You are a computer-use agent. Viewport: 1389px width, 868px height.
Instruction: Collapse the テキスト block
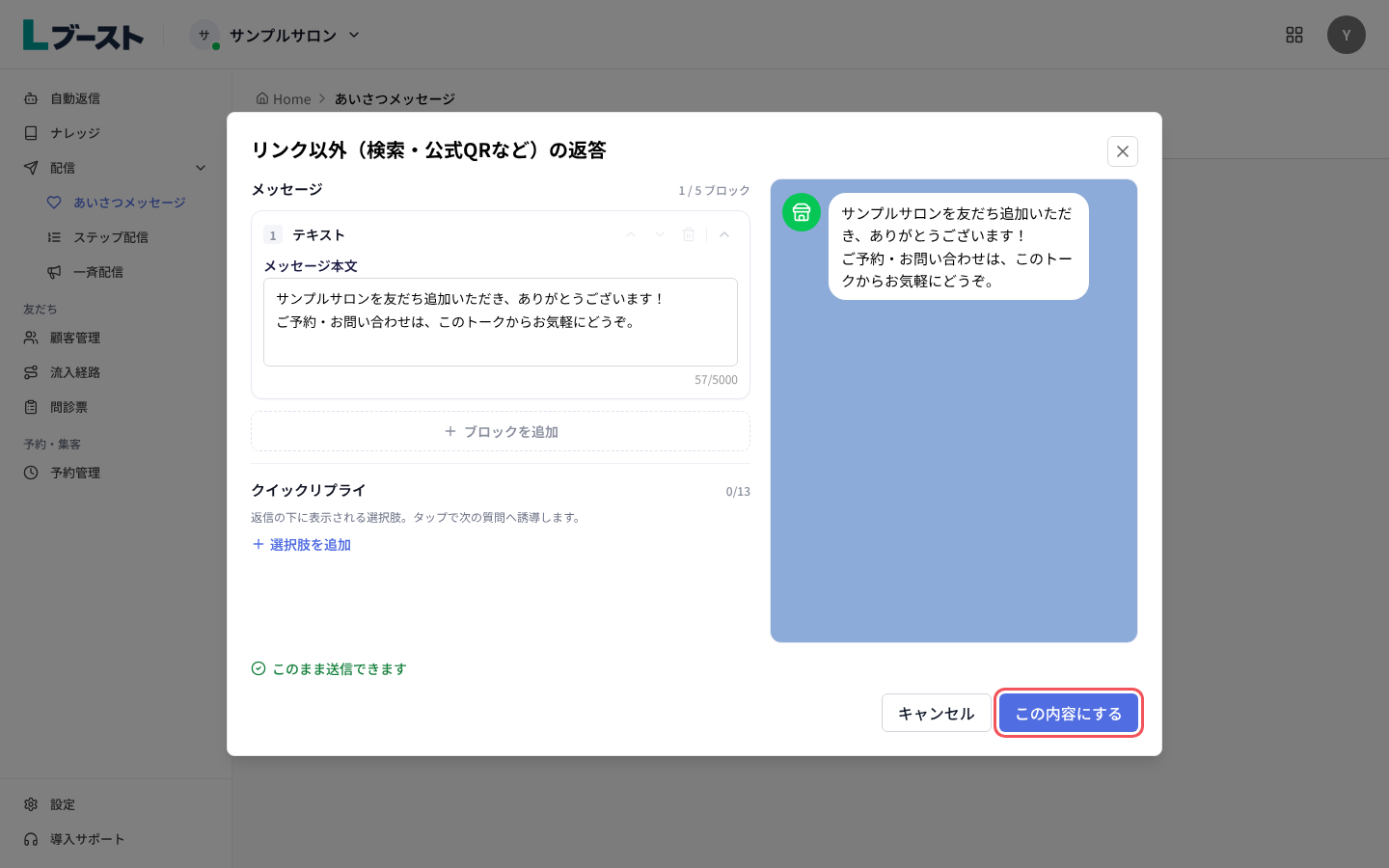[x=724, y=234]
